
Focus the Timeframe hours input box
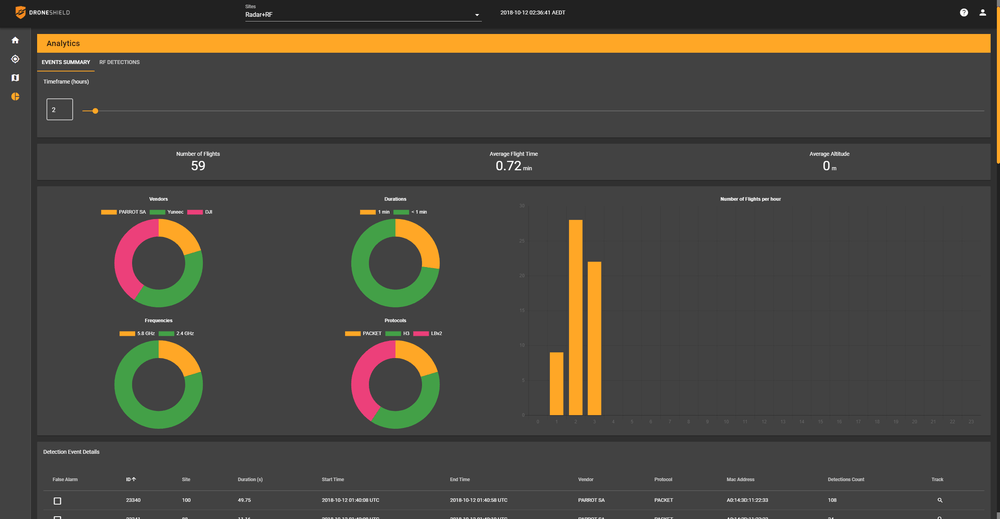coord(59,110)
